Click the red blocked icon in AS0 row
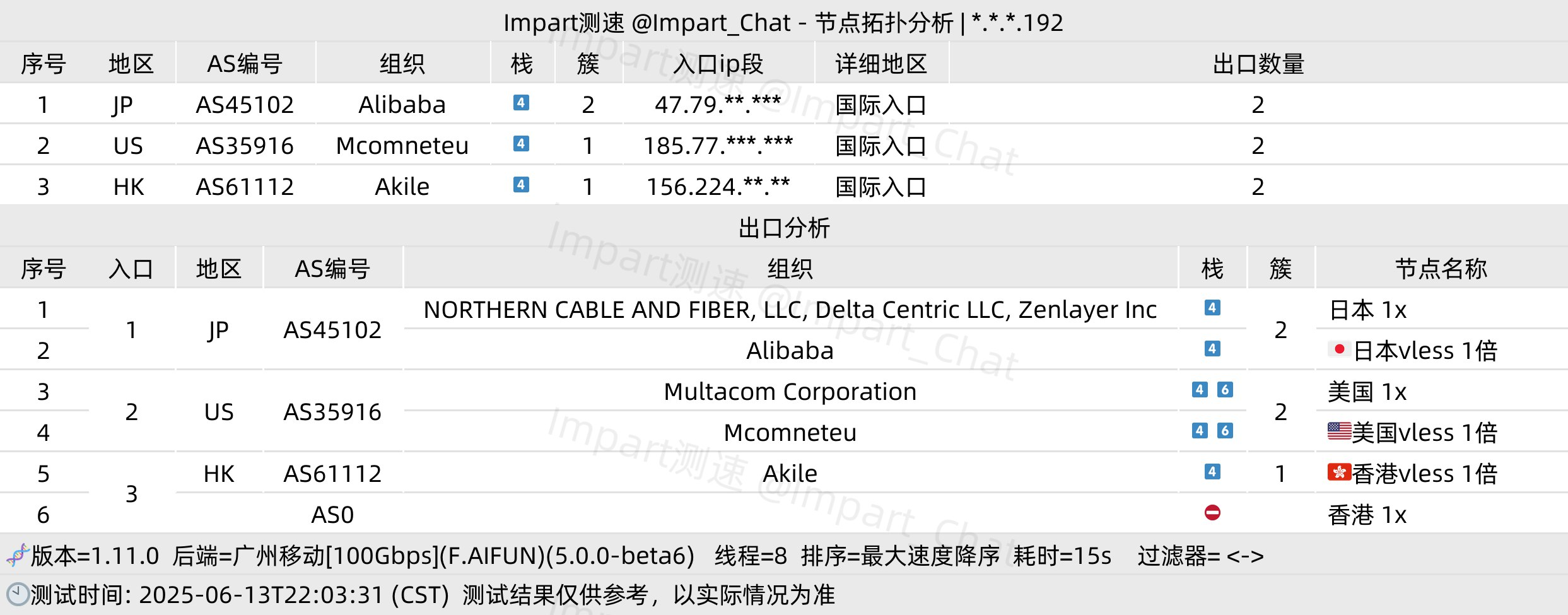 1212,513
